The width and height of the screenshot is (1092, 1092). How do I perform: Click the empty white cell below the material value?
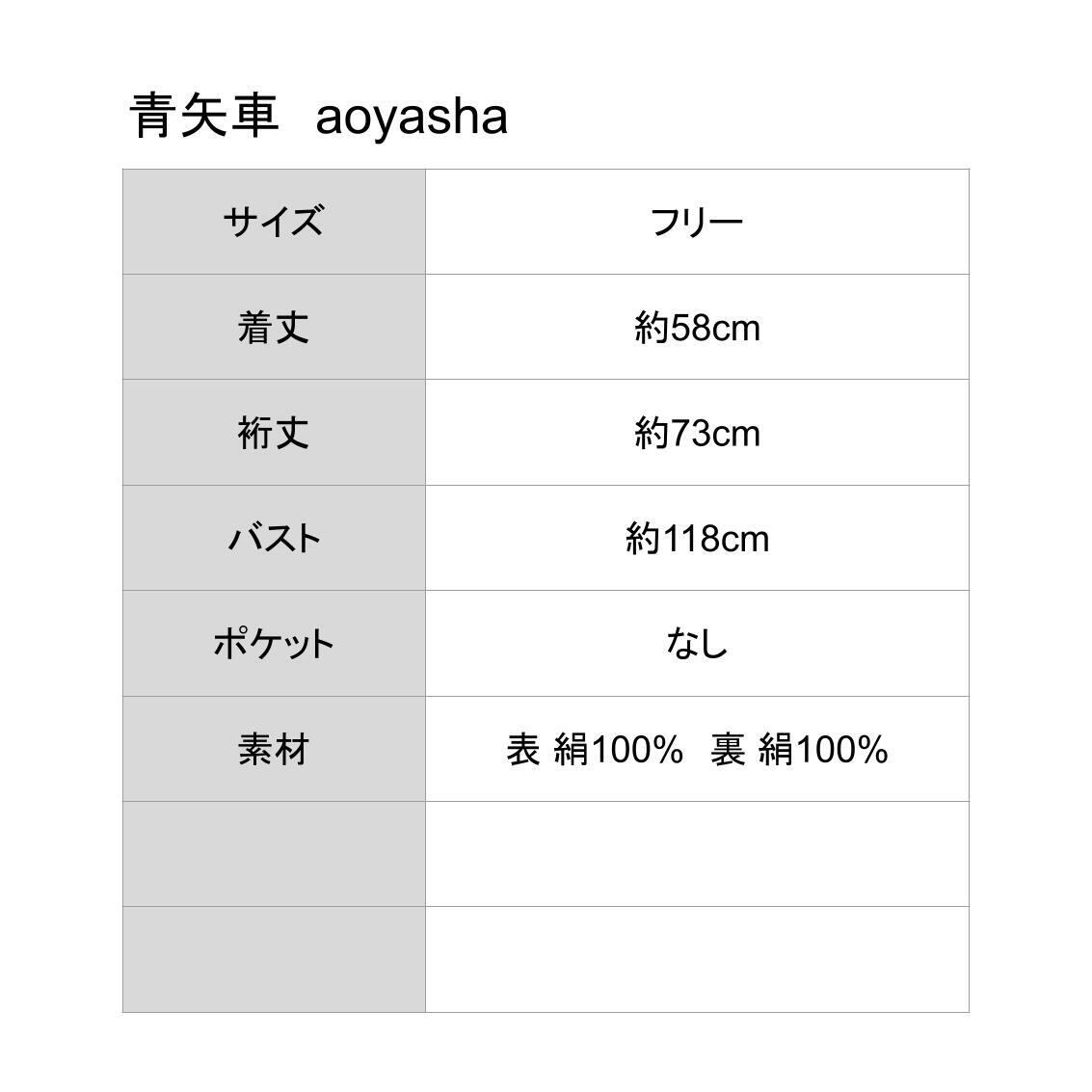point(697,854)
